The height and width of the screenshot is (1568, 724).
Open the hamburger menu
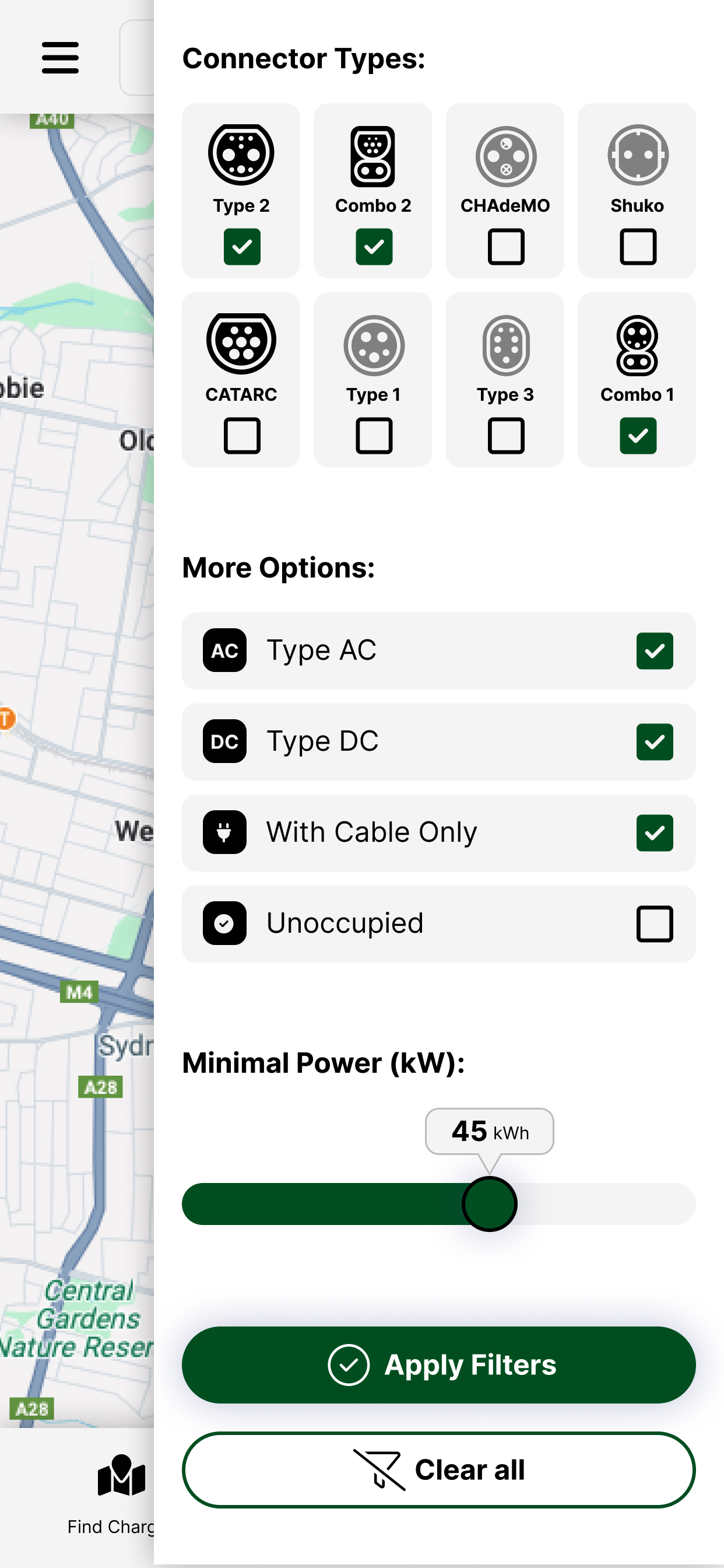[60, 58]
